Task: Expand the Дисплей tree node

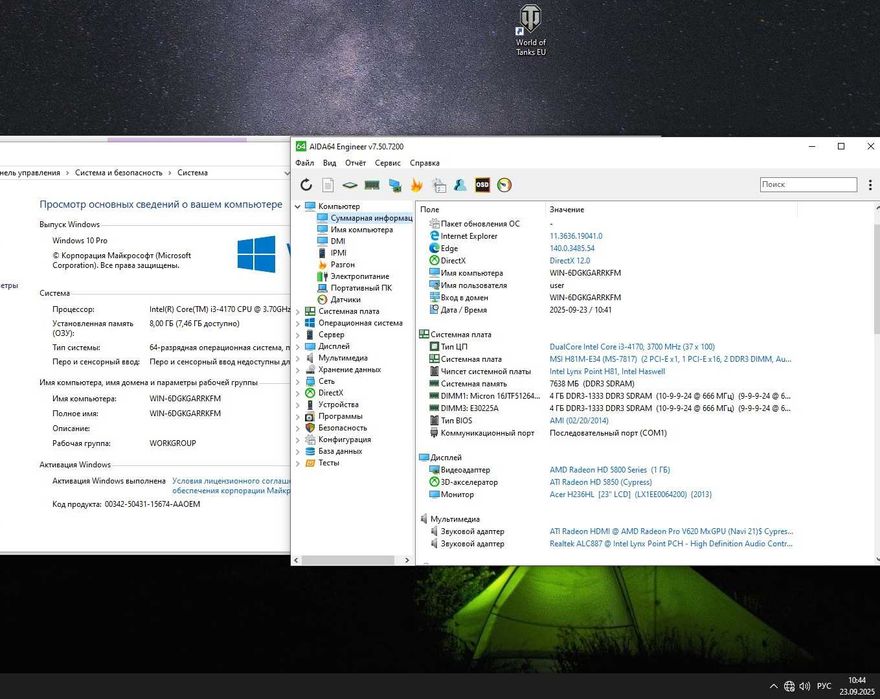Action: coord(298,346)
